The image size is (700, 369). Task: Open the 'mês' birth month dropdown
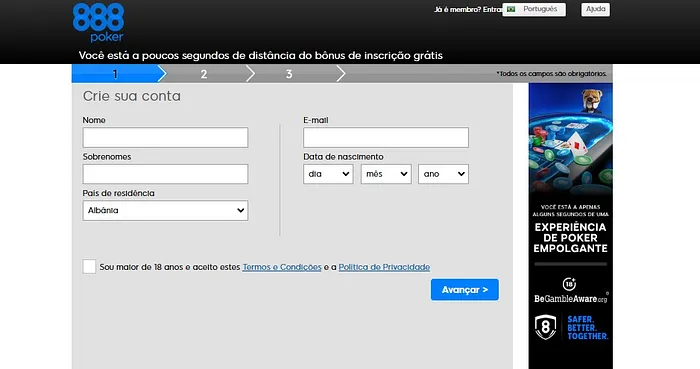386,174
